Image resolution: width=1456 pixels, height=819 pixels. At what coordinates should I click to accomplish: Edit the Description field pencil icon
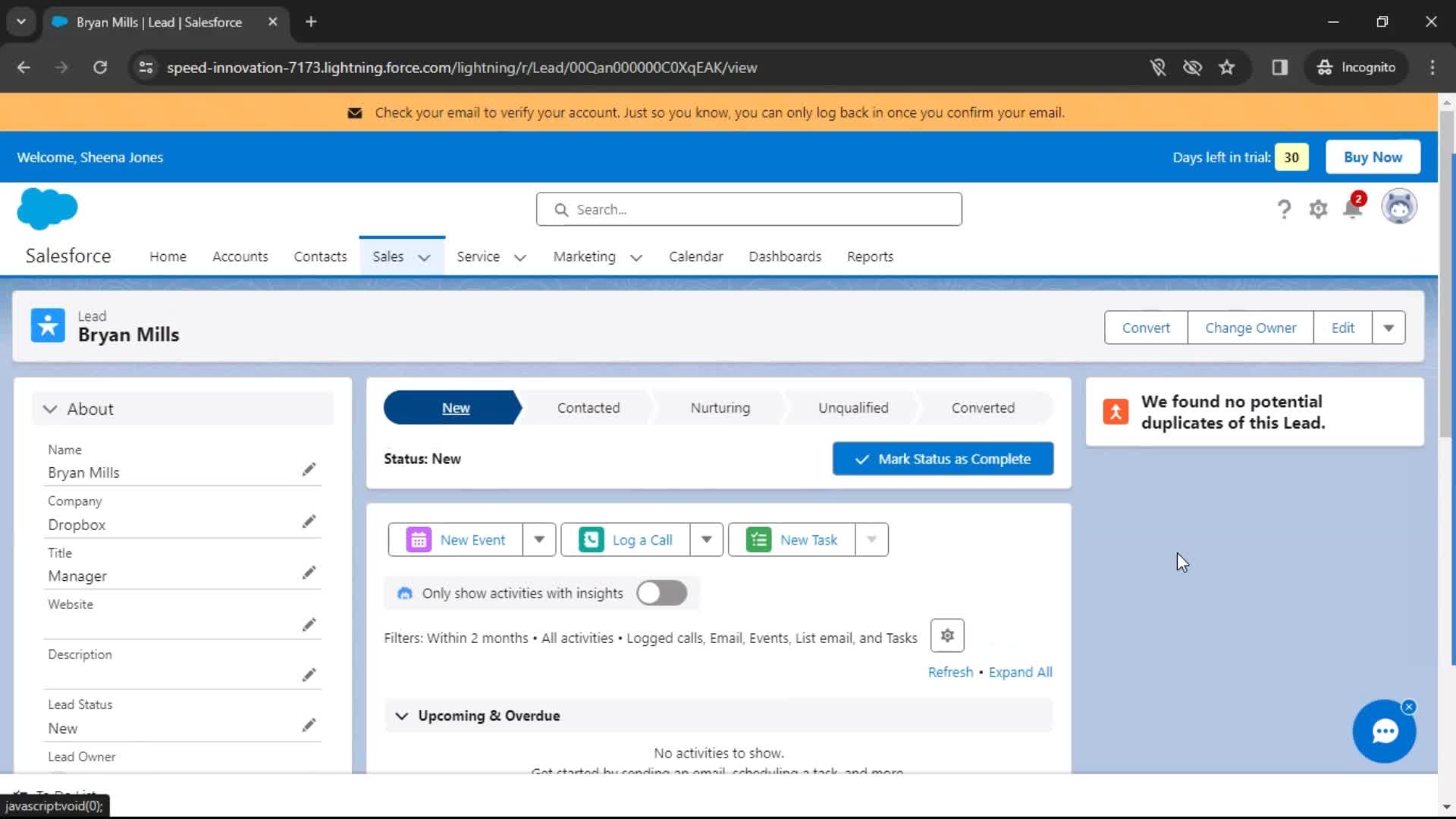[309, 675]
